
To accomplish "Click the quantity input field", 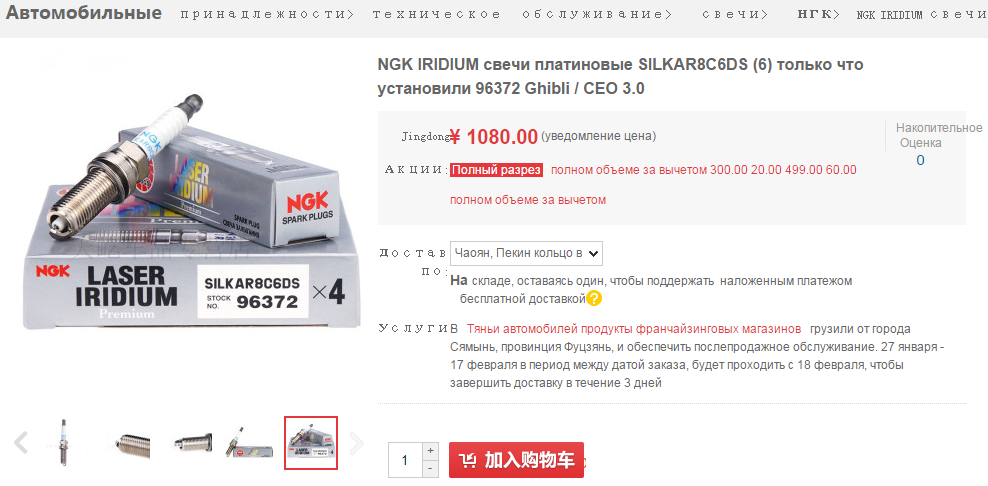I will [x=405, y=460].
